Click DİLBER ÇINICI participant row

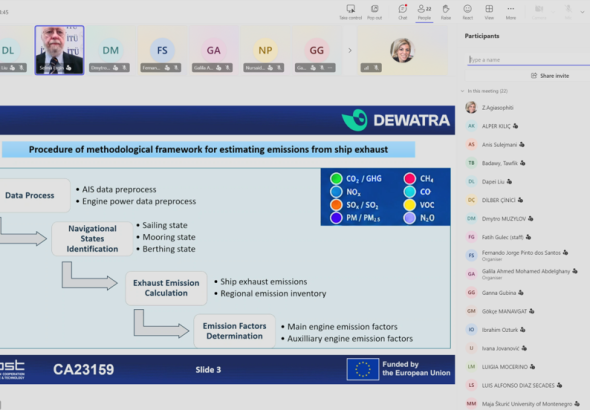click(x=527, y=200)
